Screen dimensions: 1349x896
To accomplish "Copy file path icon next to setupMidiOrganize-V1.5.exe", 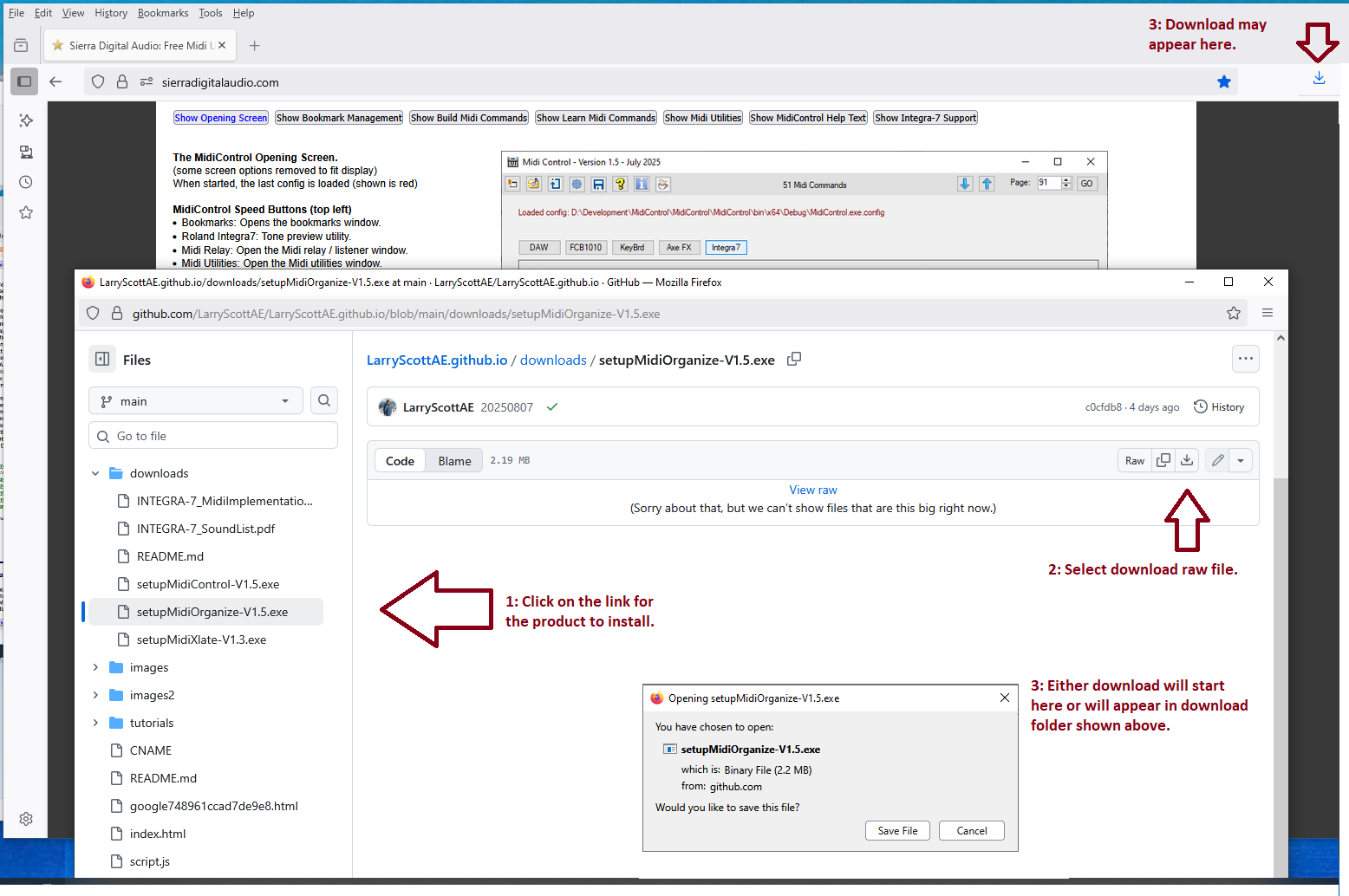I will (793, 359).
